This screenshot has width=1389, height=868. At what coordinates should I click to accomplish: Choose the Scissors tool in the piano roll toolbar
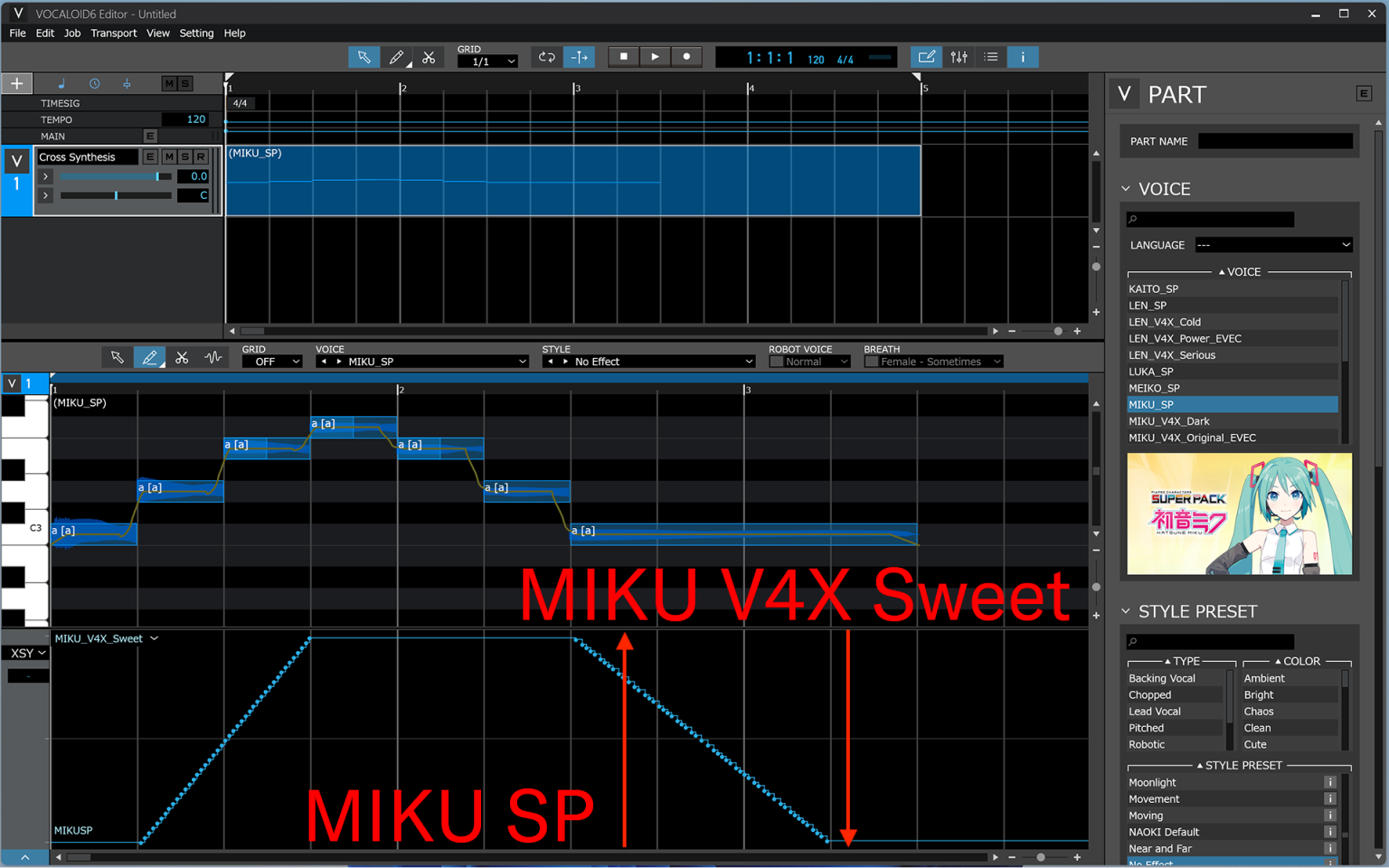(x=182, y=357)
